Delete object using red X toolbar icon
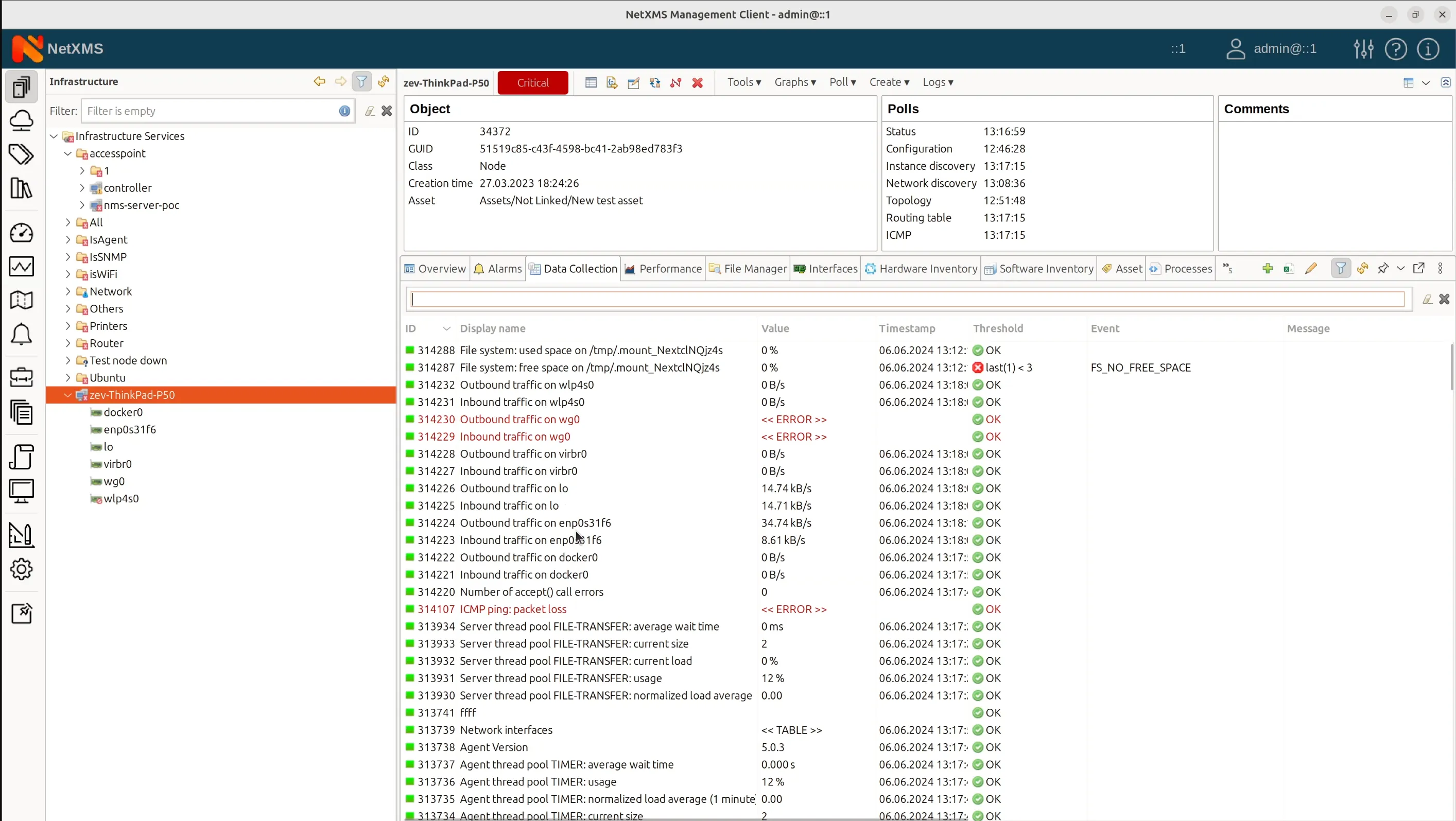1456x821 pixels. (697, 82)
